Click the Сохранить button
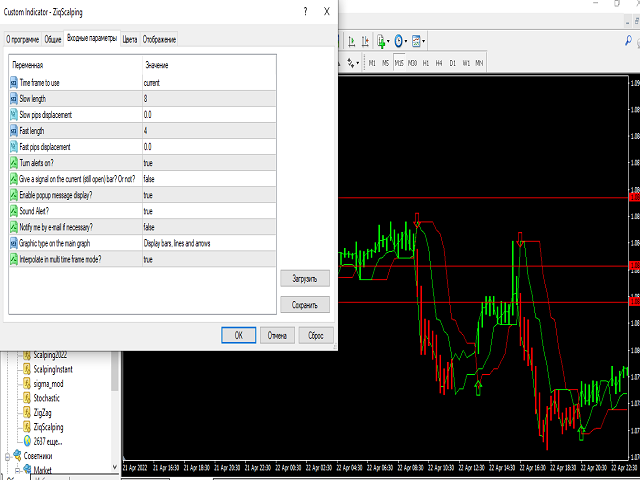Image resolution: width=640 pixels, height=480 pixels. [305, 304]
